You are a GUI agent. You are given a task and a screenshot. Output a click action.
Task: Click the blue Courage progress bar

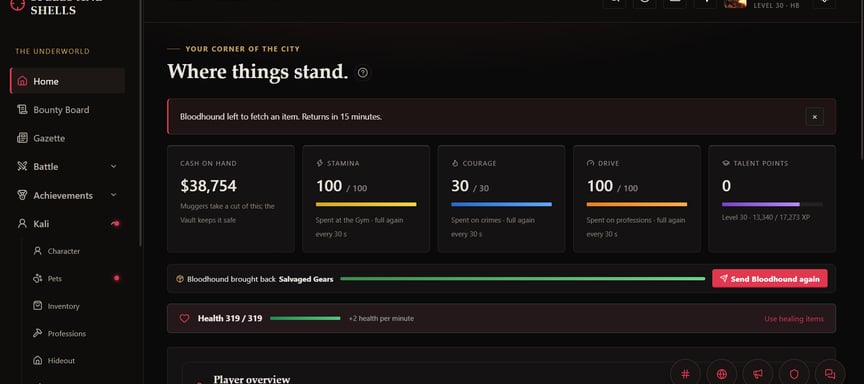[501, 204]
